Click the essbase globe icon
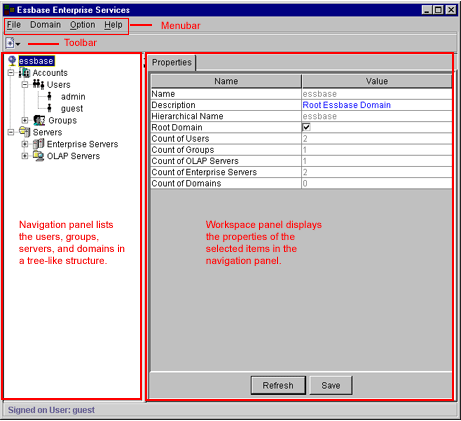This screenshot has width=461, height=421. tap(12, 61)
